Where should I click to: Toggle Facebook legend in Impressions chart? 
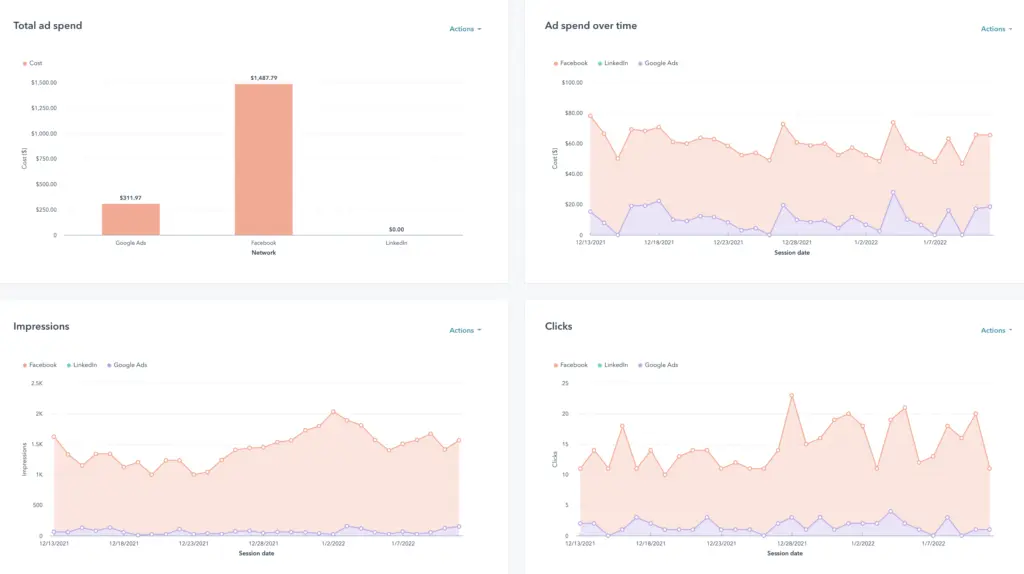click(x=40, y=365)
